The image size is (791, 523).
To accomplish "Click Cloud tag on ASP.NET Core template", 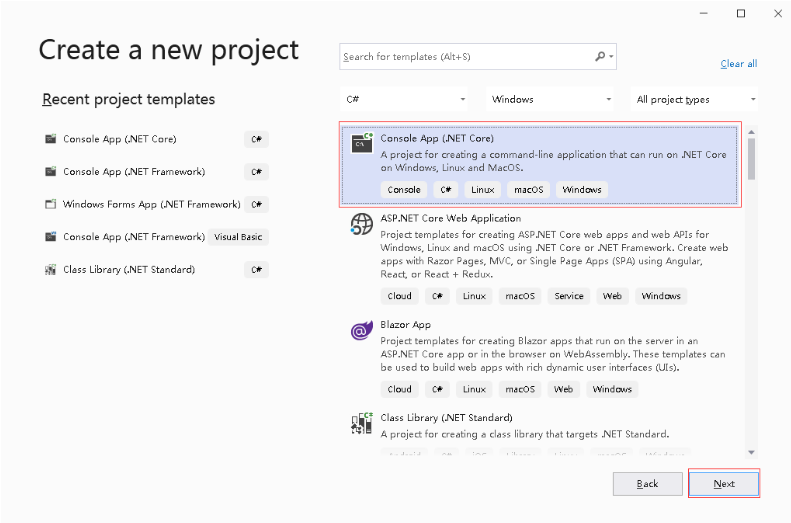I will 399,296.
